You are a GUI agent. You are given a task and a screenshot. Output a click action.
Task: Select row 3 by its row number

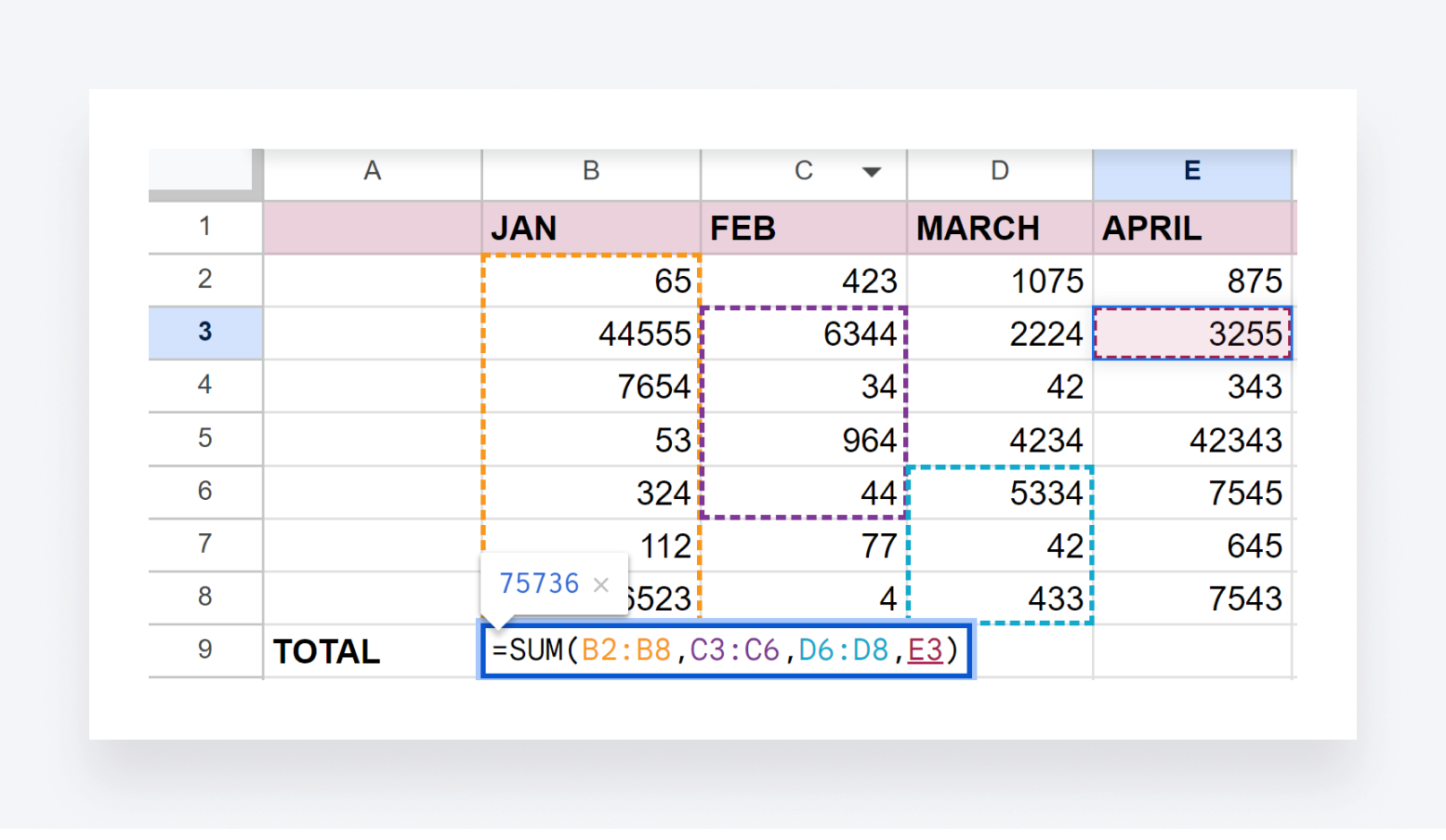point(204,333)
